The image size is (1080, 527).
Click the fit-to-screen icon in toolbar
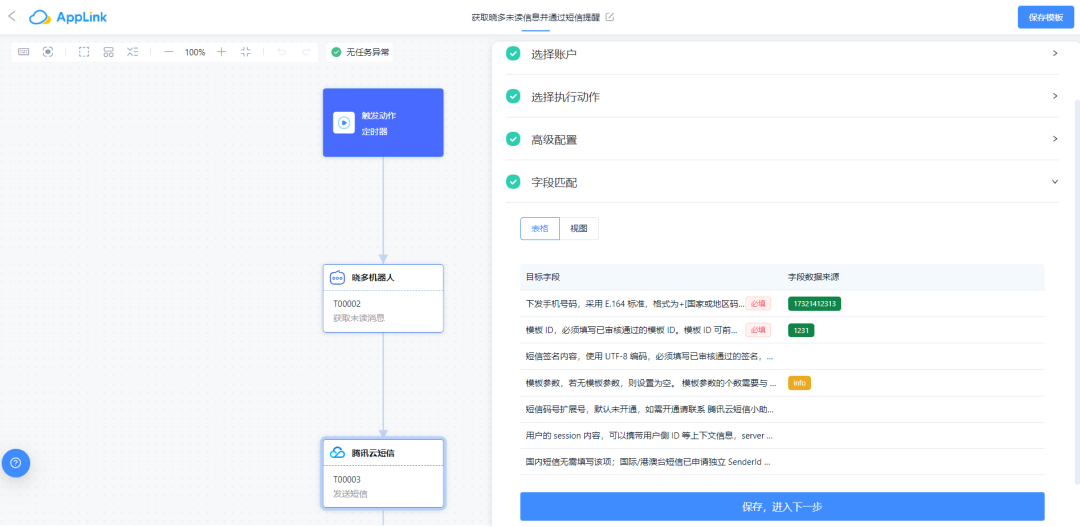tap(246, 52)
